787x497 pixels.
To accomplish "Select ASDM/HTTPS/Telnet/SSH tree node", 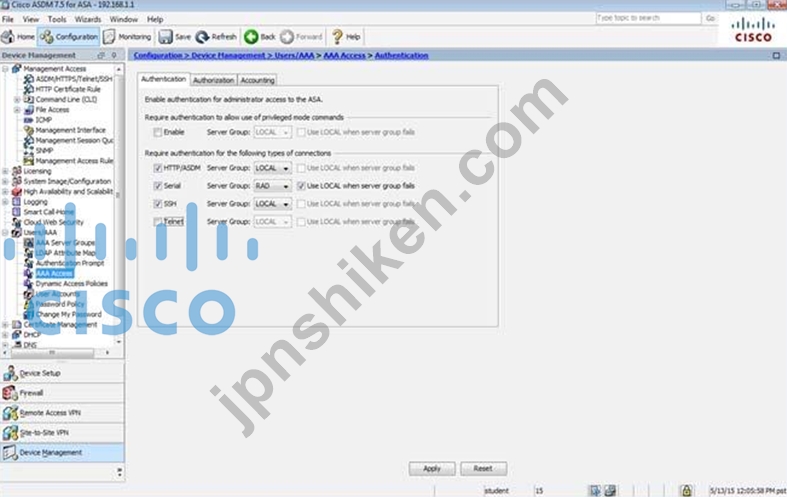I will pos(74,79).
